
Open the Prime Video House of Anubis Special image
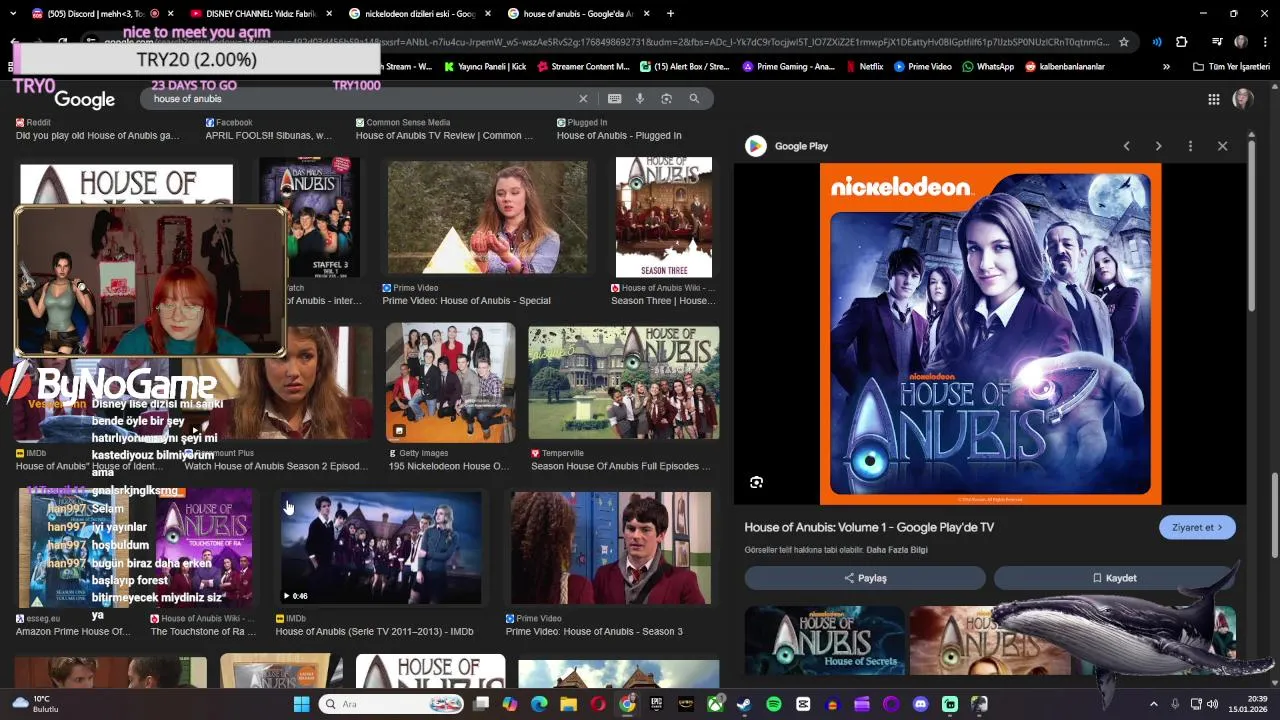tap(488, 217)
